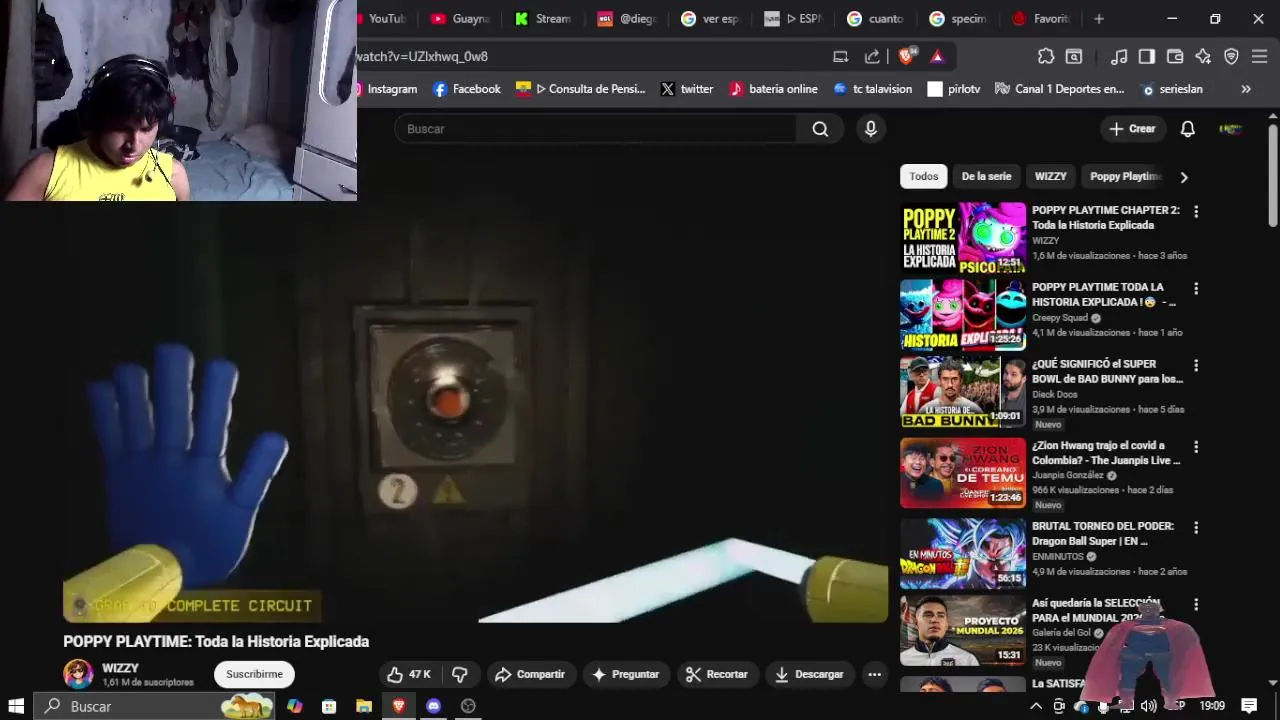The image size is (1280, 720).
Task: Switch to the Stream browser tab
Action: (543, 19)
